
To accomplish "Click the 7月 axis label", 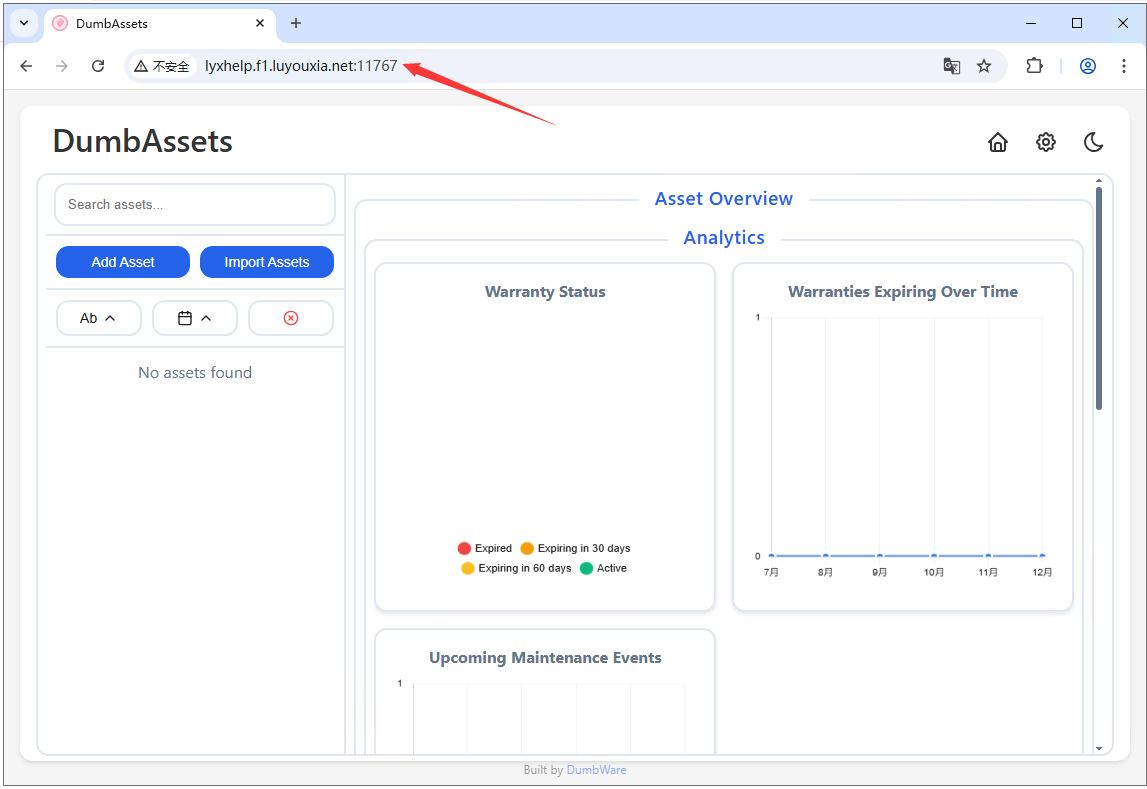I will click(x=771, y=573).
